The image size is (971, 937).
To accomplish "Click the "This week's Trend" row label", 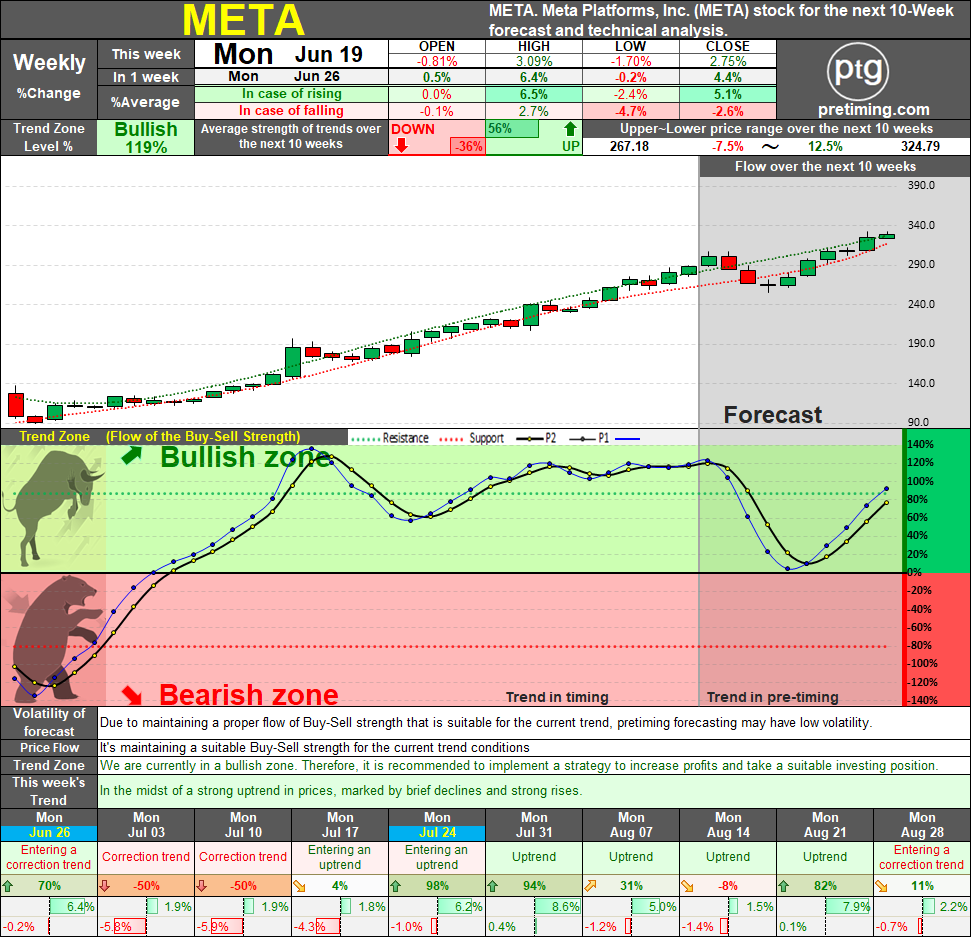I will point(49,791).
